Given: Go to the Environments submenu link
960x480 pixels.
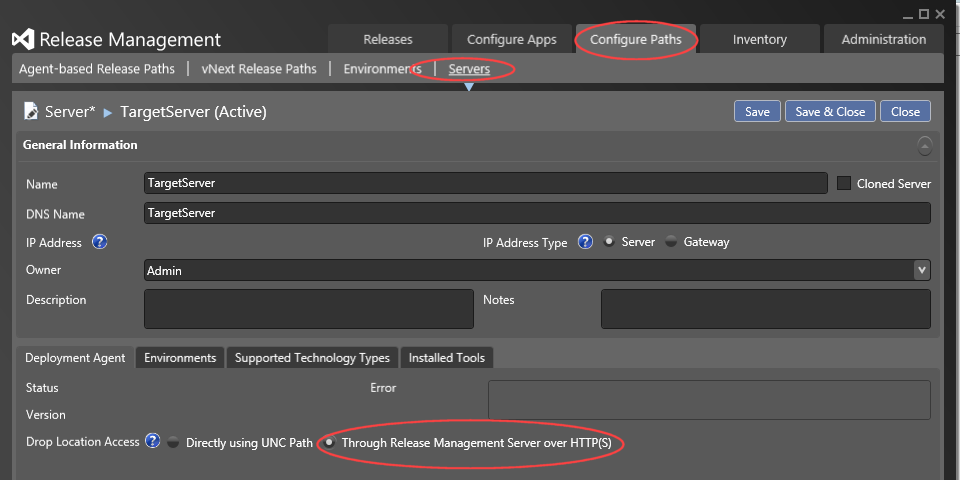Looking at the screenshot, I should [383, 69].
